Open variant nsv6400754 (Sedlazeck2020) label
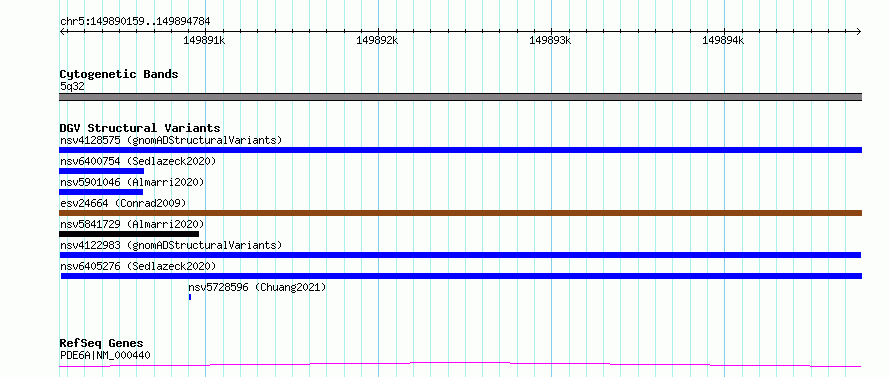The image size is (890, 377). coord(138,161)
